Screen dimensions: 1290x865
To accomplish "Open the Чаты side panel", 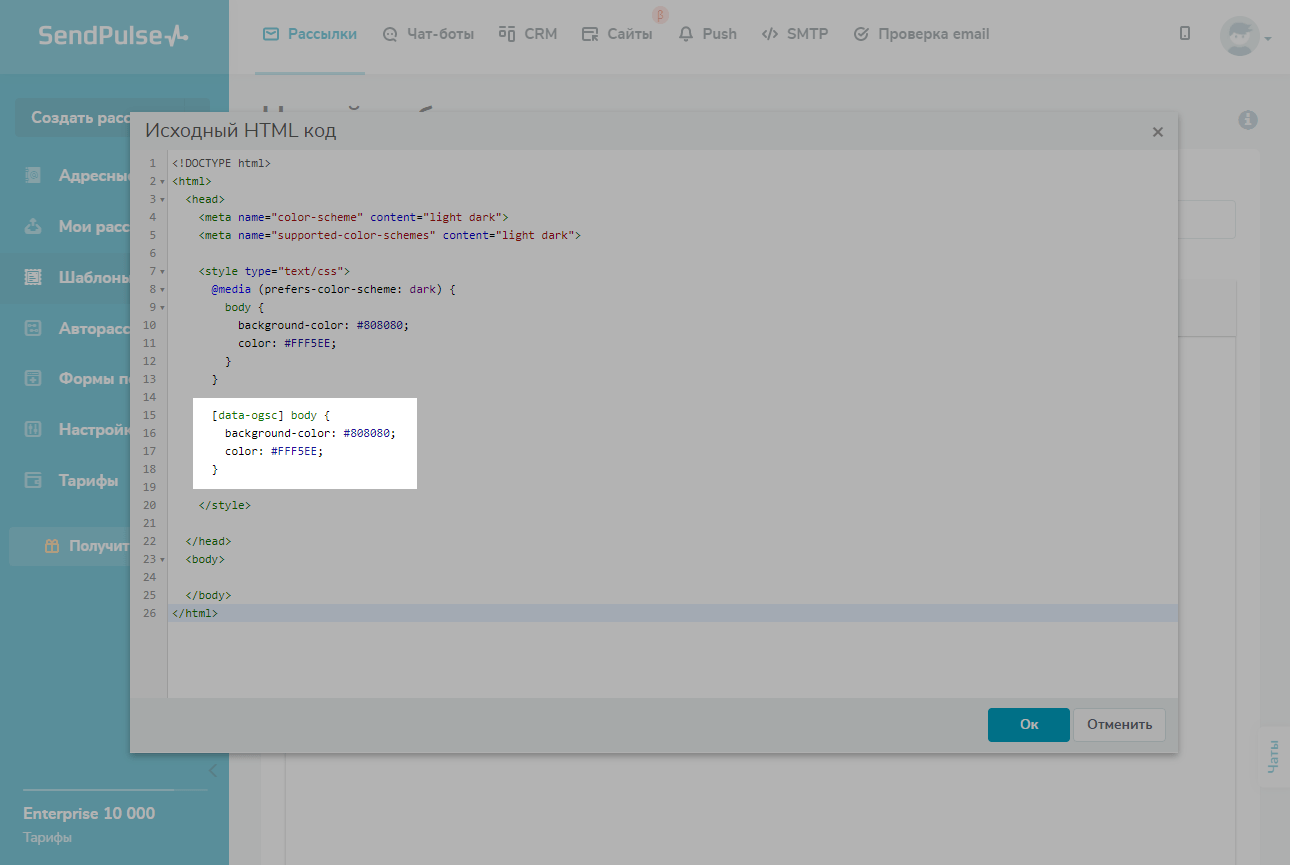I will (x=1273, y=756).
